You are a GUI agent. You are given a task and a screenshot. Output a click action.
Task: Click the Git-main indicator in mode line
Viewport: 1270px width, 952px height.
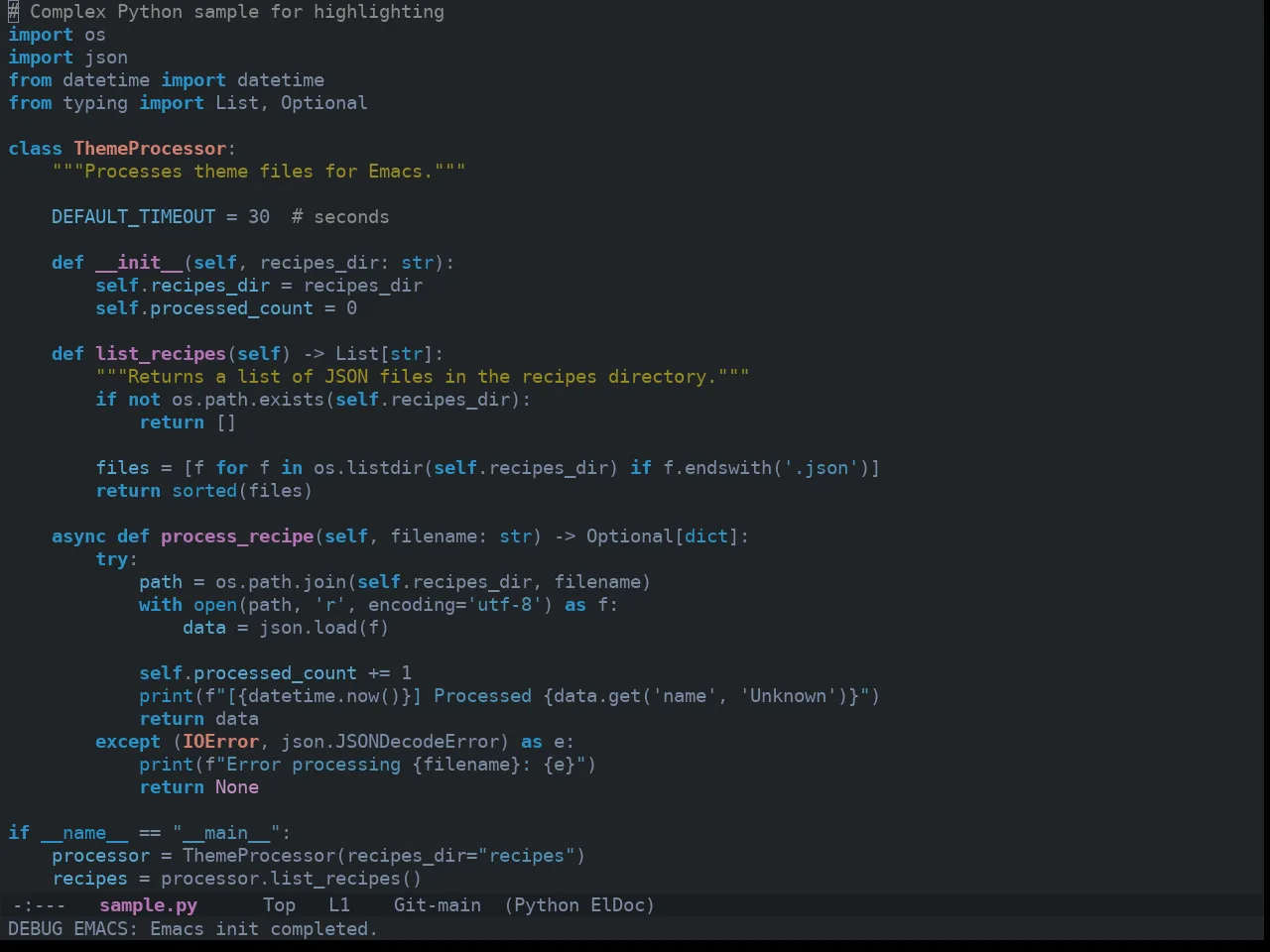(x=438, y=905)
